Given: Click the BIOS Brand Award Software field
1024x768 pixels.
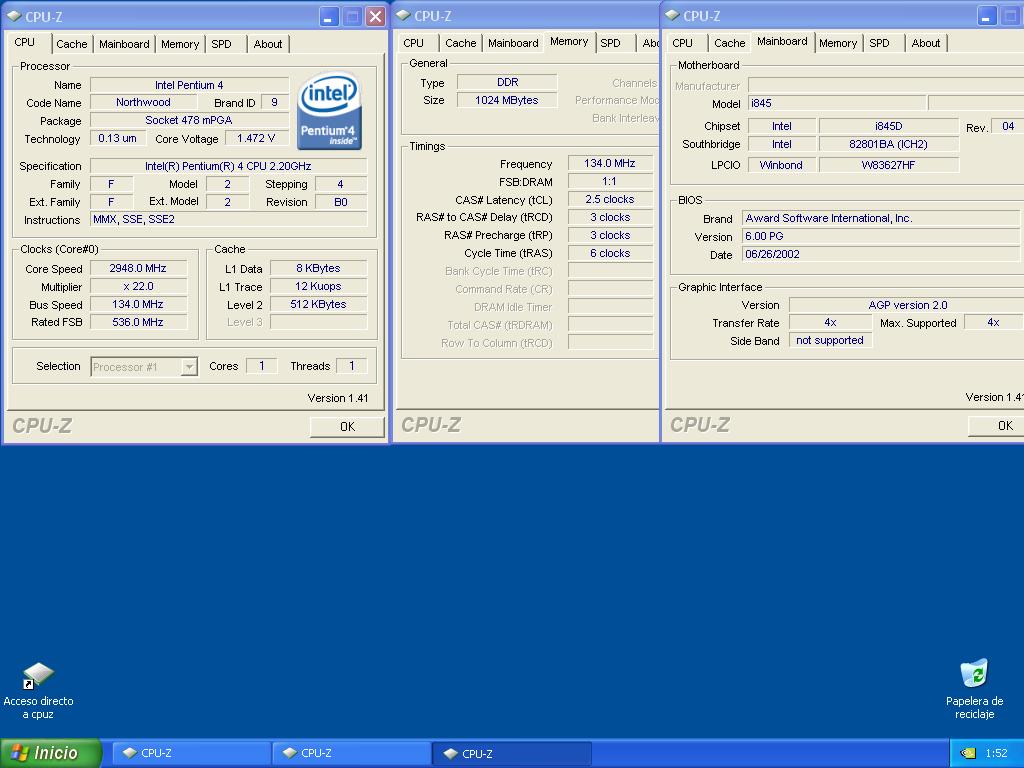Looking at the screenshot, I should point(881,218).
